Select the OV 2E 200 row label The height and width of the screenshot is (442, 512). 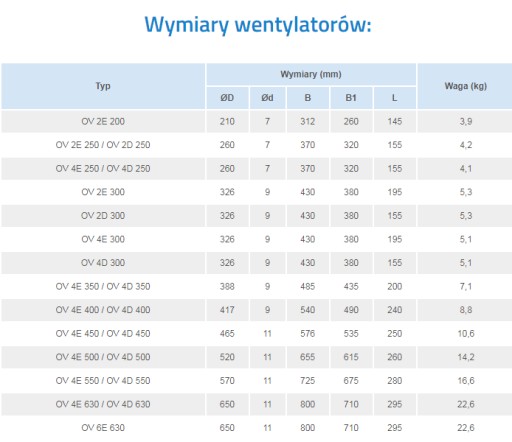tap(103, 121)
